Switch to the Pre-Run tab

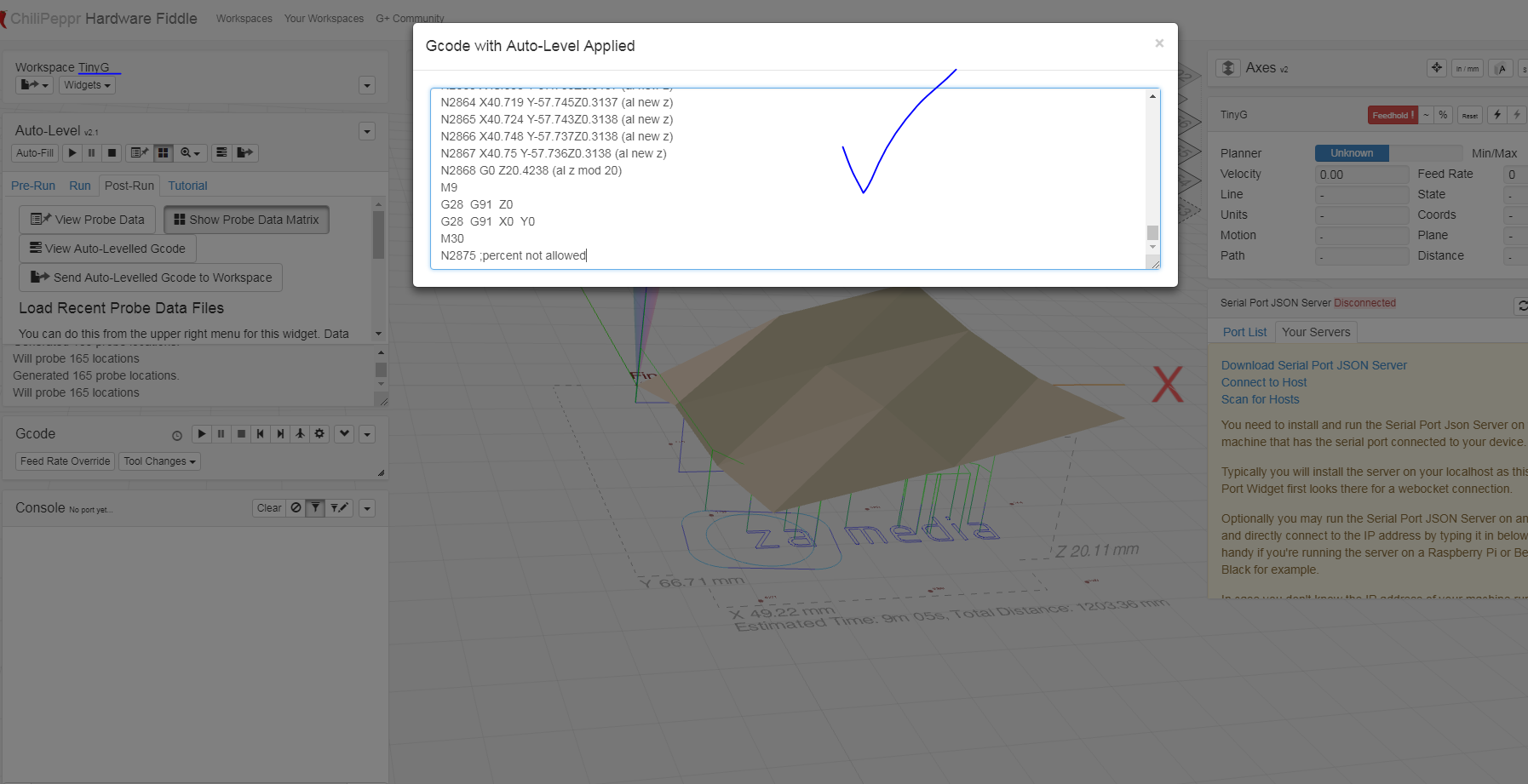[33, 186]
